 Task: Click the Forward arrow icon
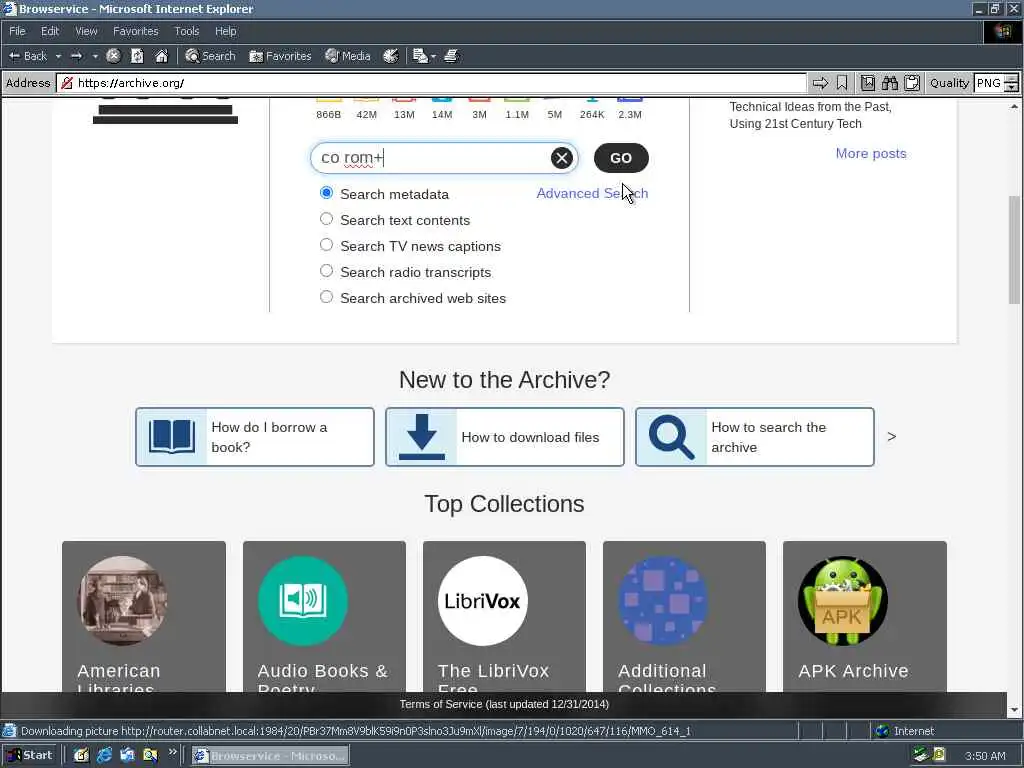coord(76,56)
